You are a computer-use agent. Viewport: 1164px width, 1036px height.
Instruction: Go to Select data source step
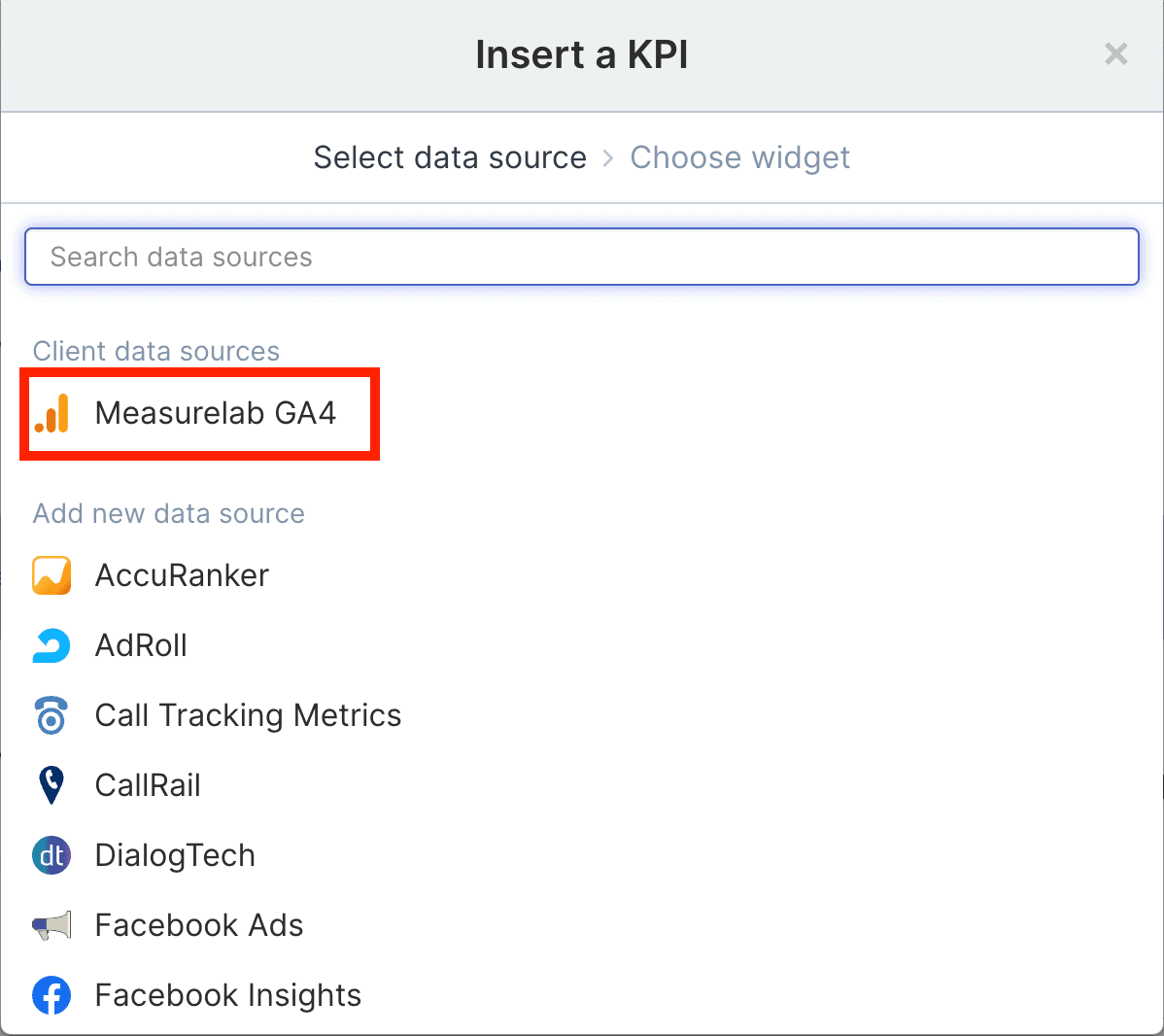coord(450,157)
